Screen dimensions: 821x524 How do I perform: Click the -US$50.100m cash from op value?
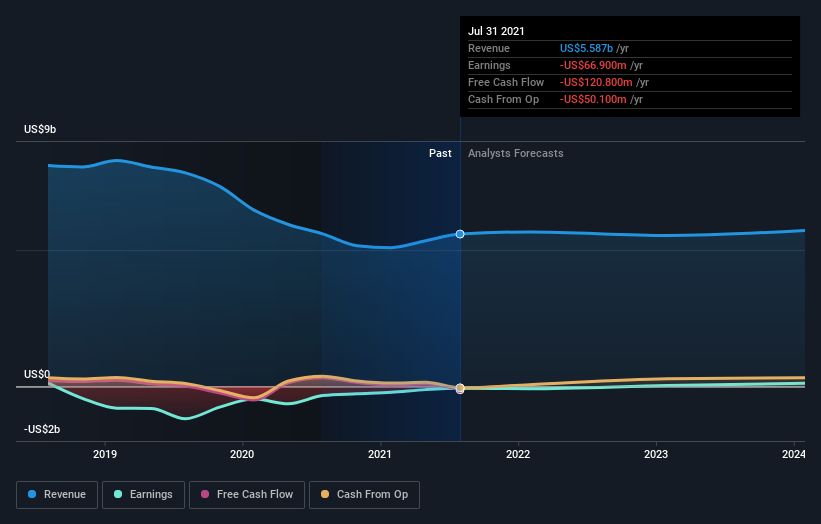pyautogui.click(x=593, y=99)
